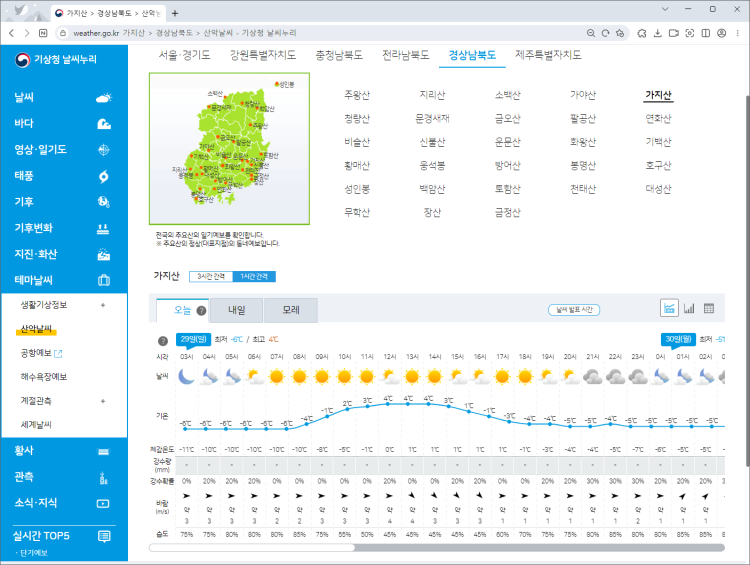Click the icon beside 황사

[x=103, y=451]
